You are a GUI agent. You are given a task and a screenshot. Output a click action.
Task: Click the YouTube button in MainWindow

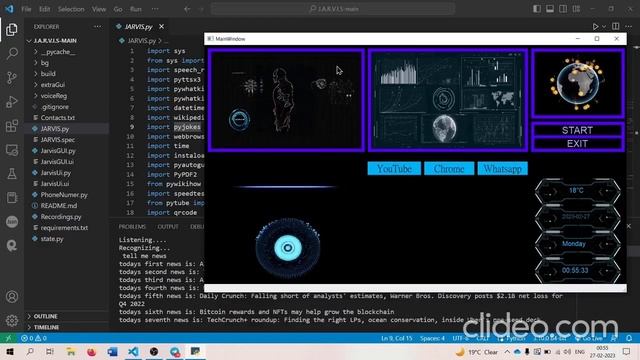394,169
